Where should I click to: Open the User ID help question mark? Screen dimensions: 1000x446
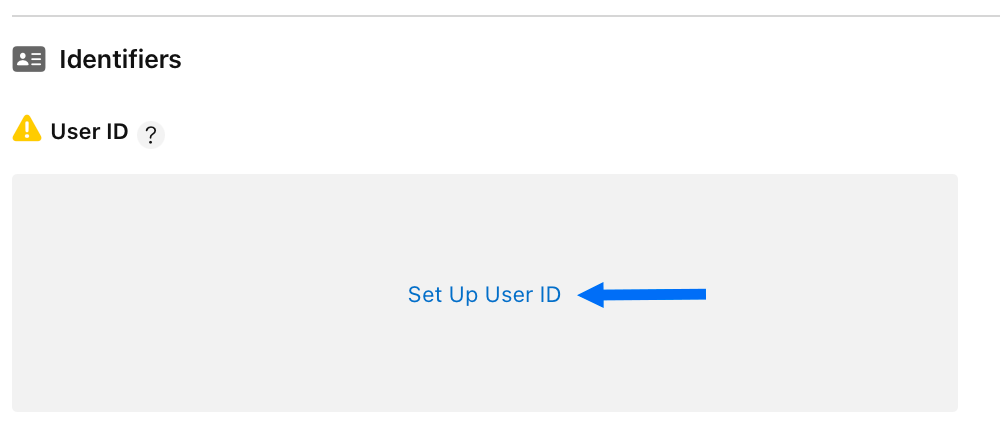tap(151, 135)
